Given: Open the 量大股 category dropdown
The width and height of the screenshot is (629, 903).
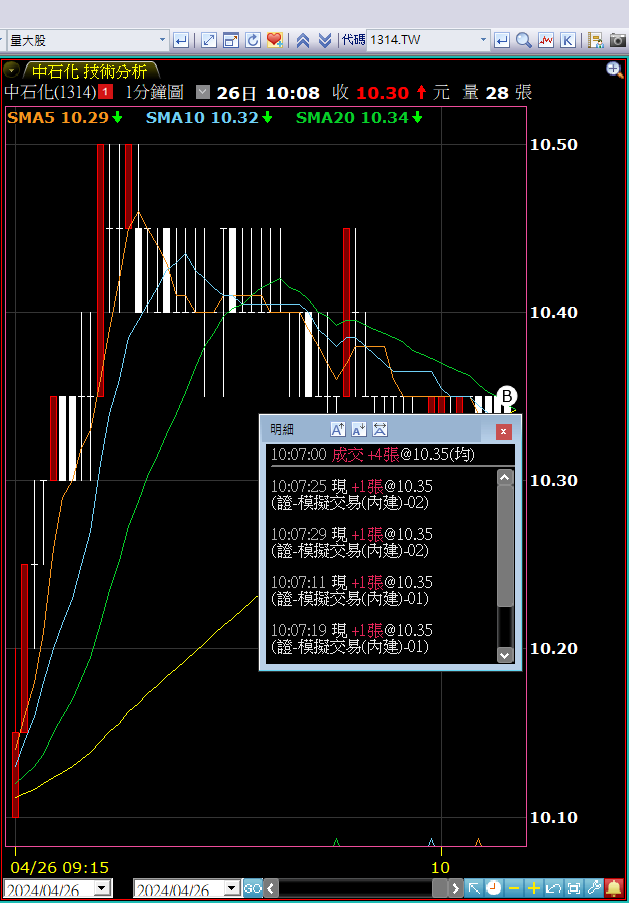Looking at the screenshot, I should [163, 40].
